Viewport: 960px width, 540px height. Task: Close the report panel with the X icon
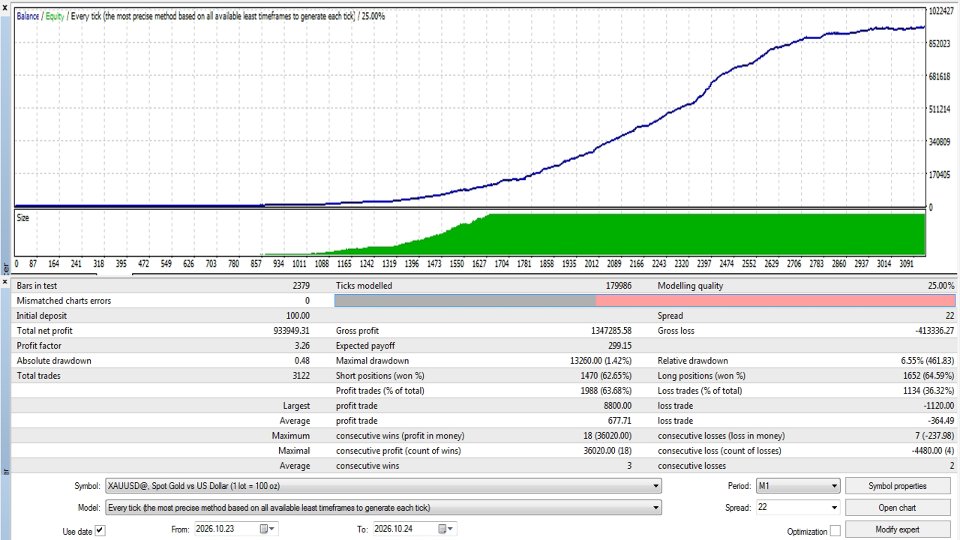coord(5,282)
